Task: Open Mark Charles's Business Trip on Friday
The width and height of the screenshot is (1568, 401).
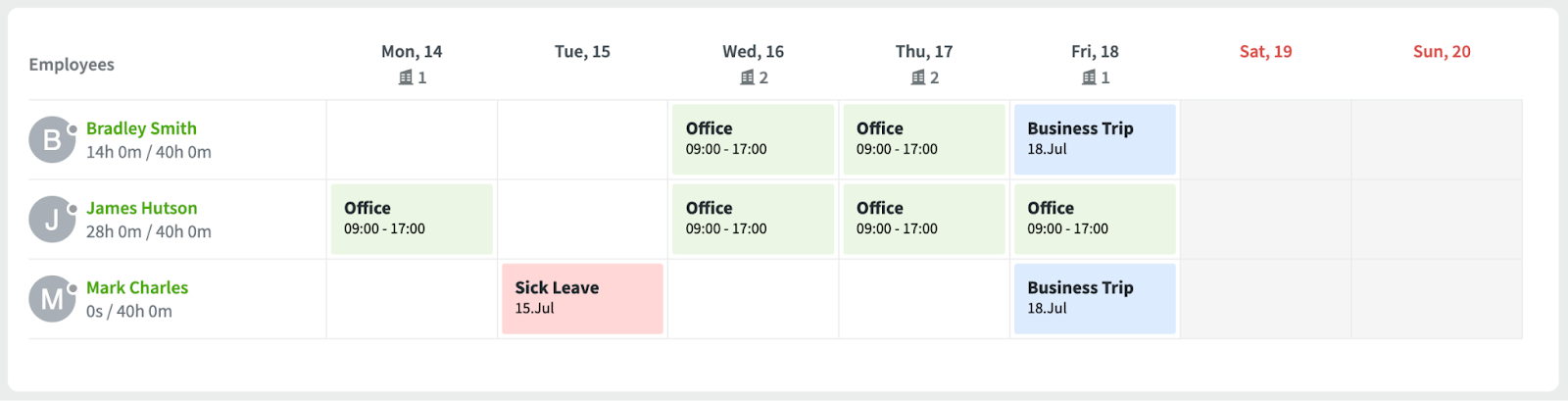Action: [x=1095, y=298]
